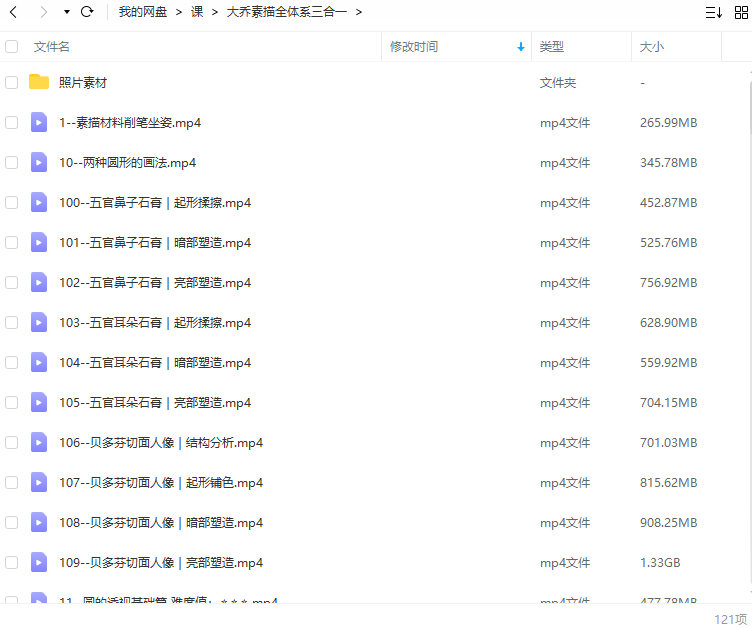
Task: Click the forward navigation arrow
Action: [42, 12]
